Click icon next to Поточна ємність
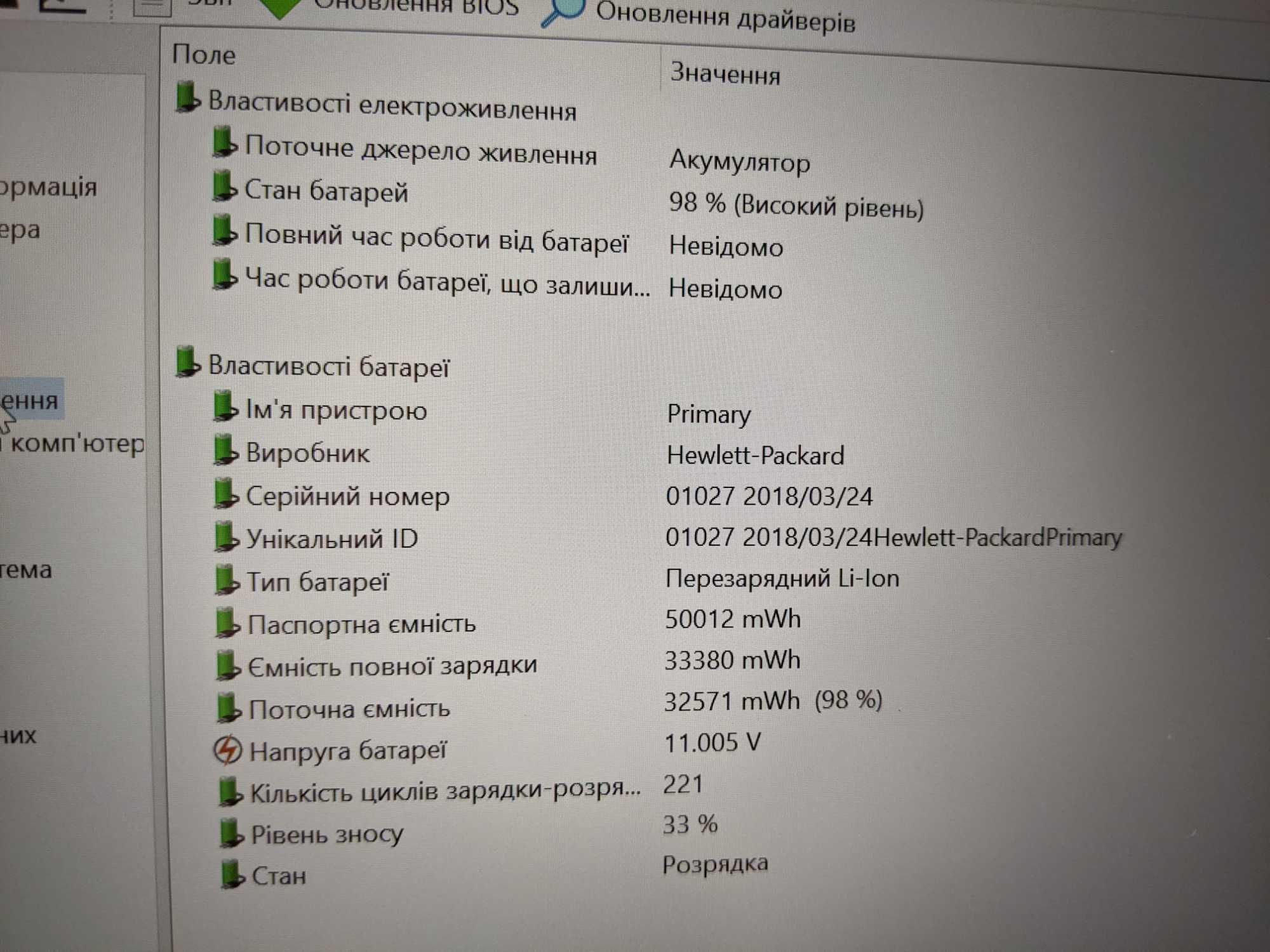Screen dimensions: 1270x952 229,708
